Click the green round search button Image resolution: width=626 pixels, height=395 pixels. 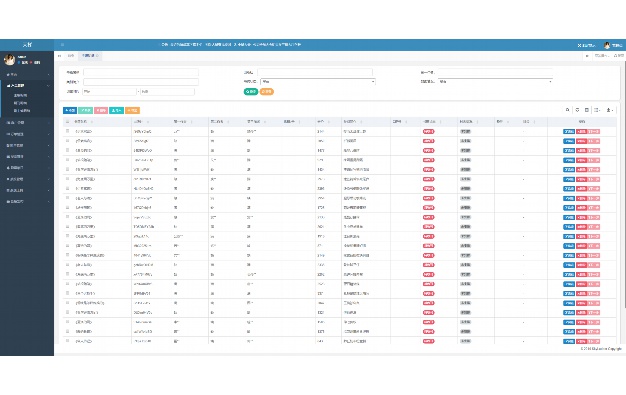click(251, 91)
